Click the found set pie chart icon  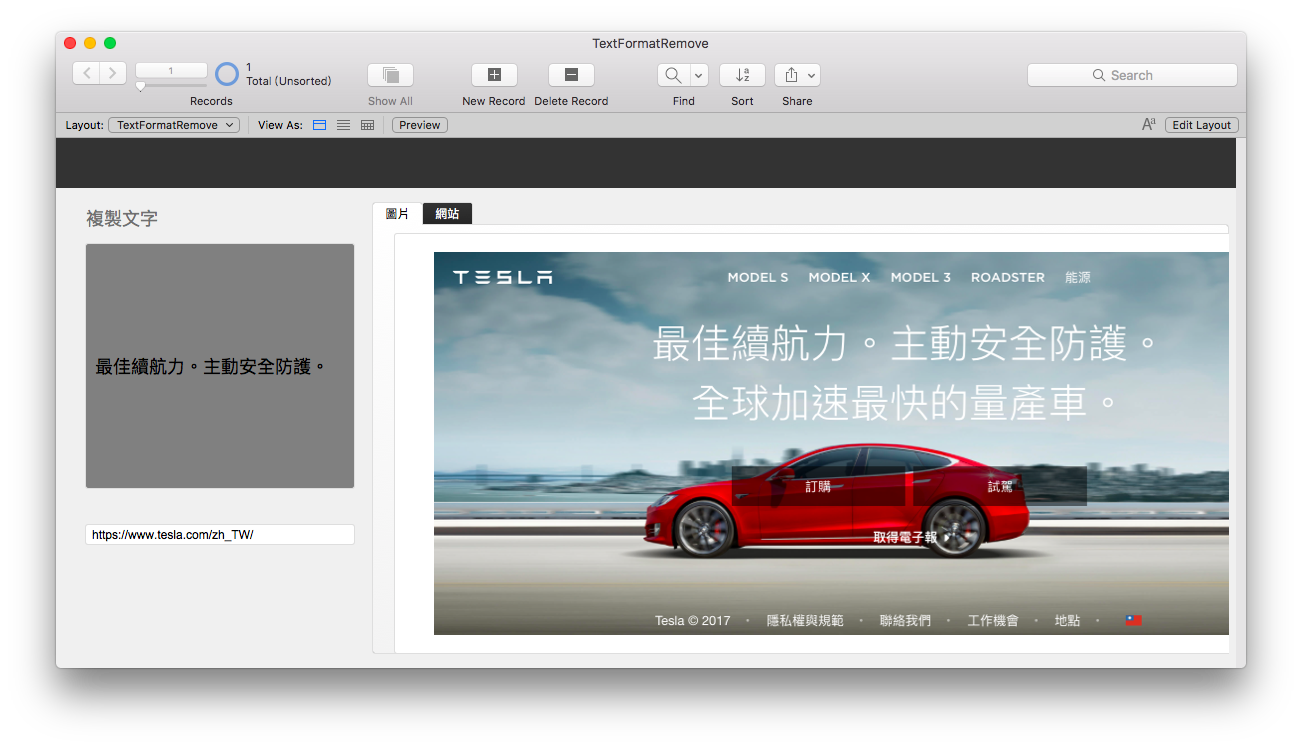point(227,74)
